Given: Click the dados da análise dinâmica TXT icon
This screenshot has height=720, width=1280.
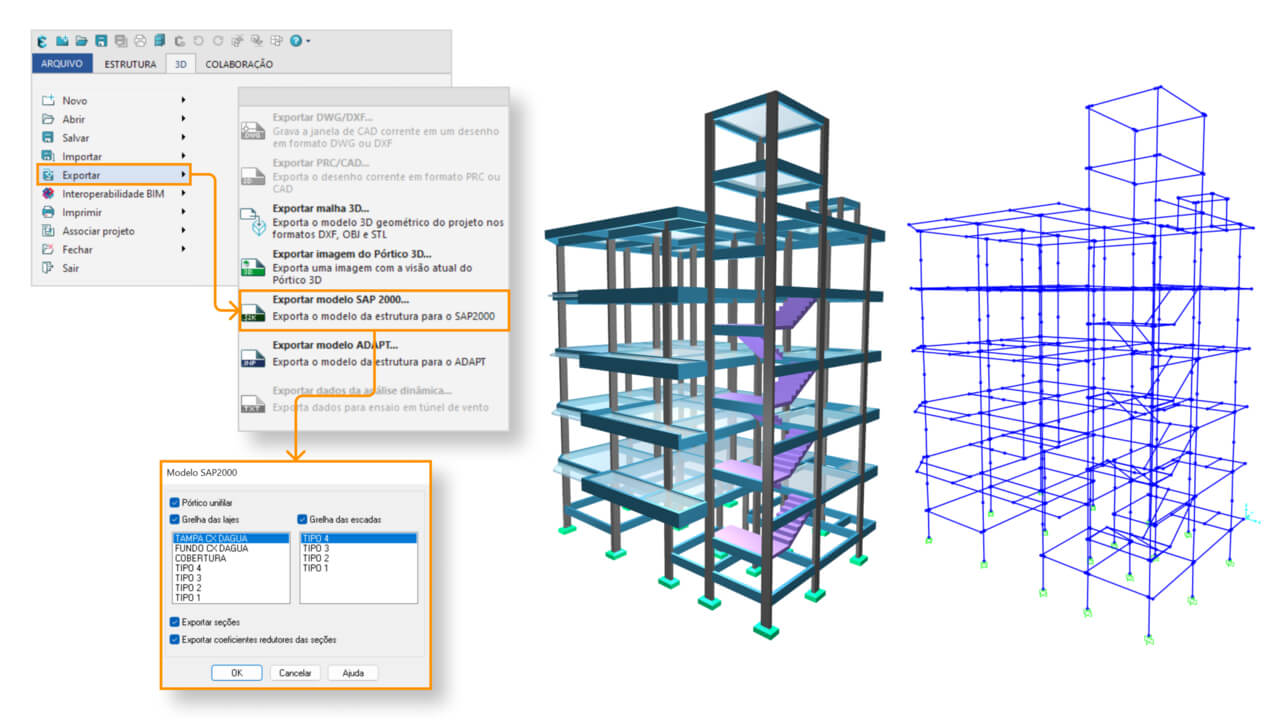Looking at the screenshot, I should 254,403.
